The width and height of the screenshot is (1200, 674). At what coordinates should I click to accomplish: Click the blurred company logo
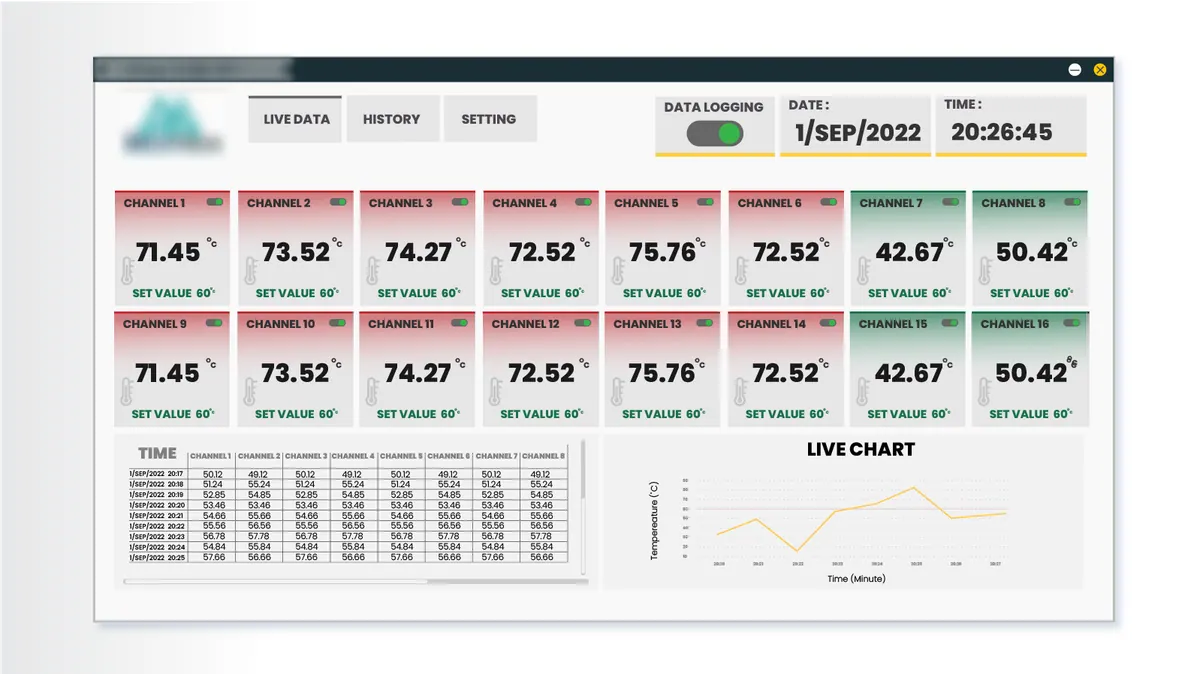172,124
